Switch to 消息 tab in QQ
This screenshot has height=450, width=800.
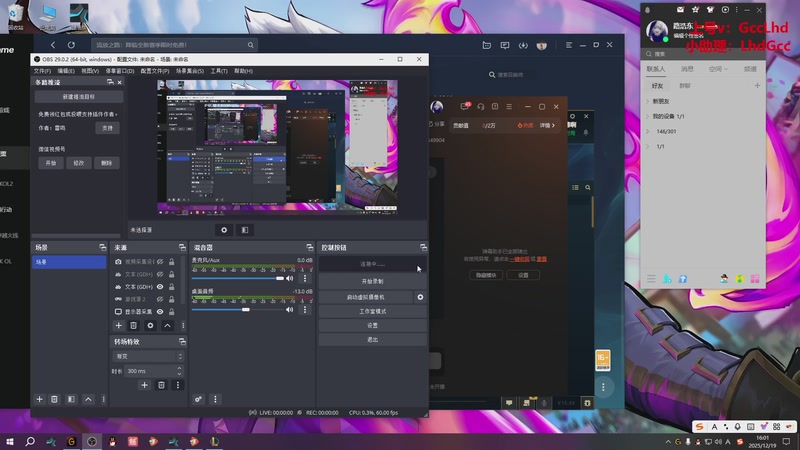pyautogui.click(x=687, y=69)
